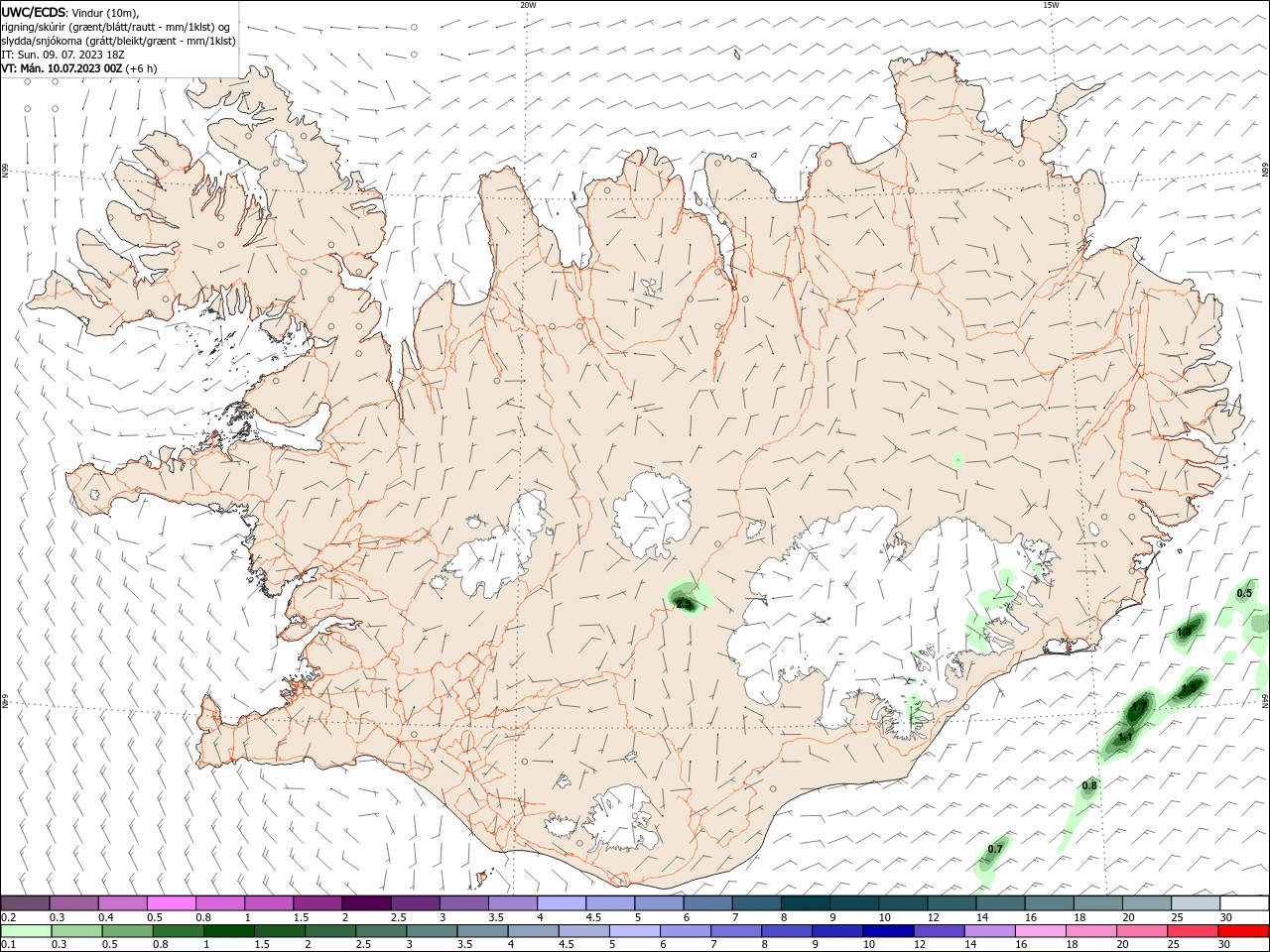Click the 1.5 precipitation value on the map
This screenshot has width=1270, height=952.
[1191, 686]
